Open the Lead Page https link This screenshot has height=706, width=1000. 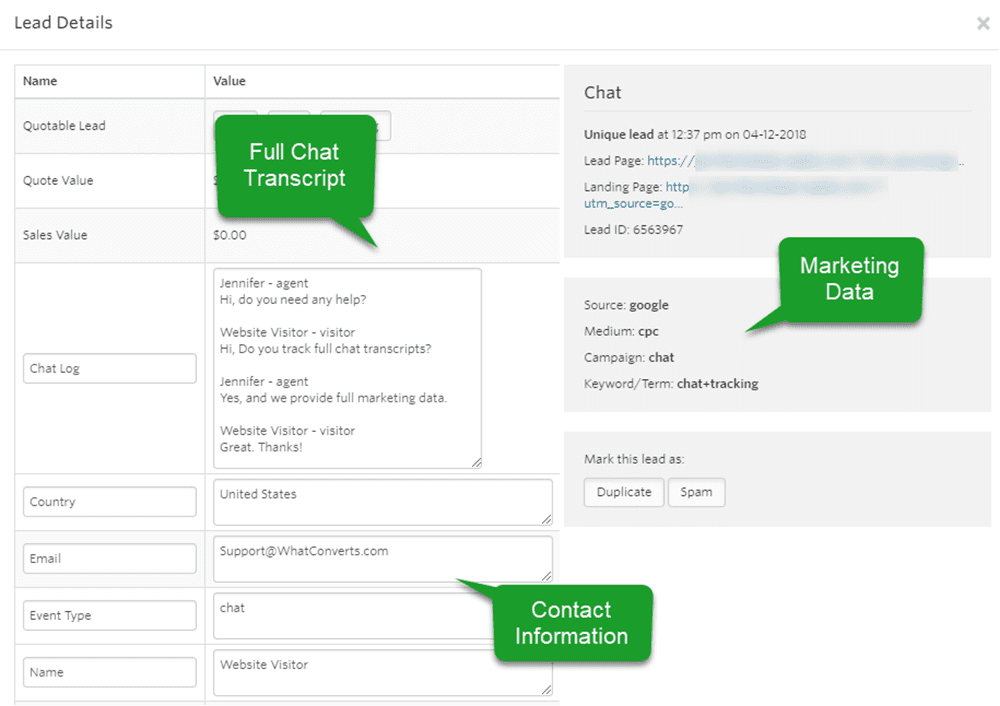(670, 161)
